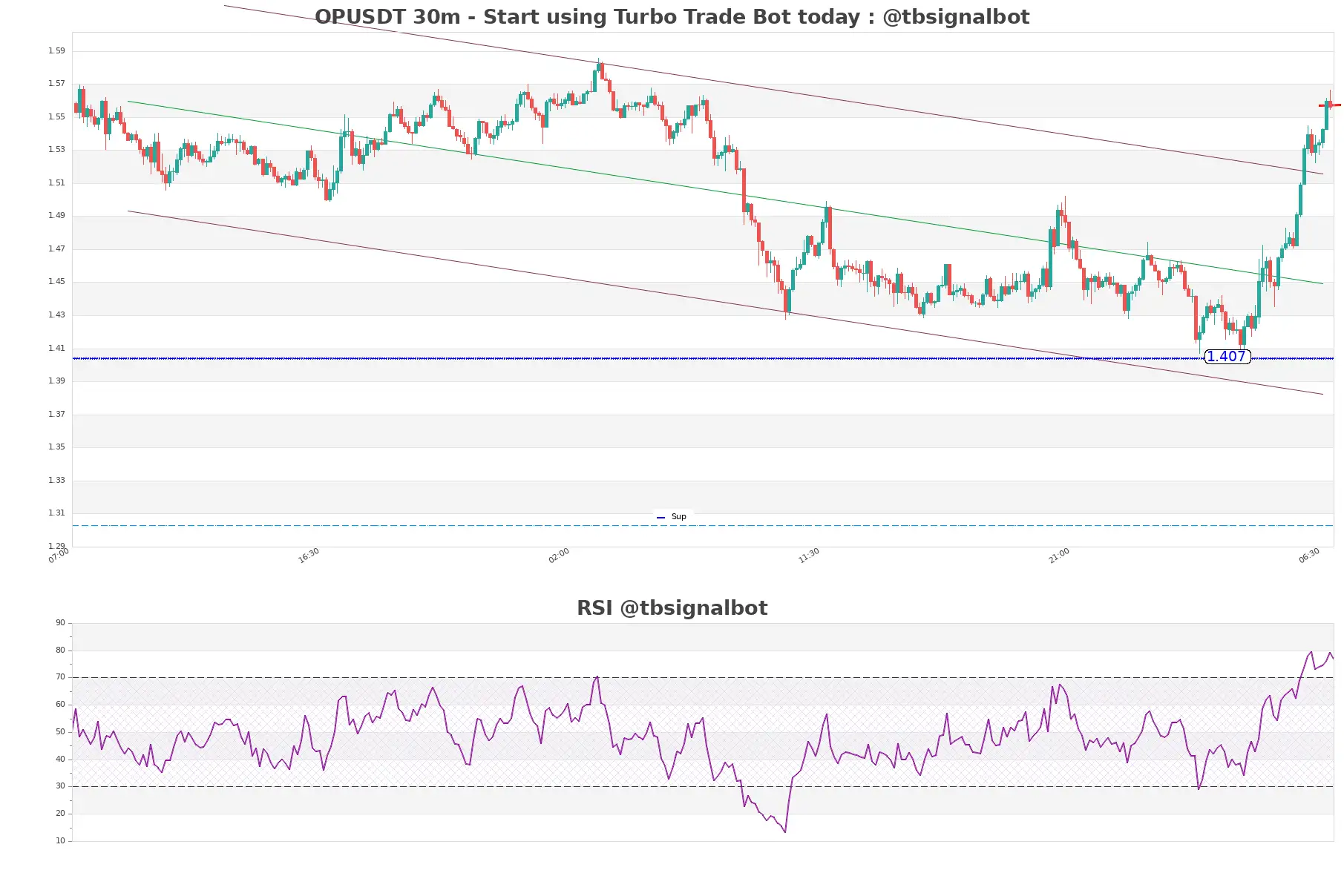Click the 1.33 price axis label

56,481
